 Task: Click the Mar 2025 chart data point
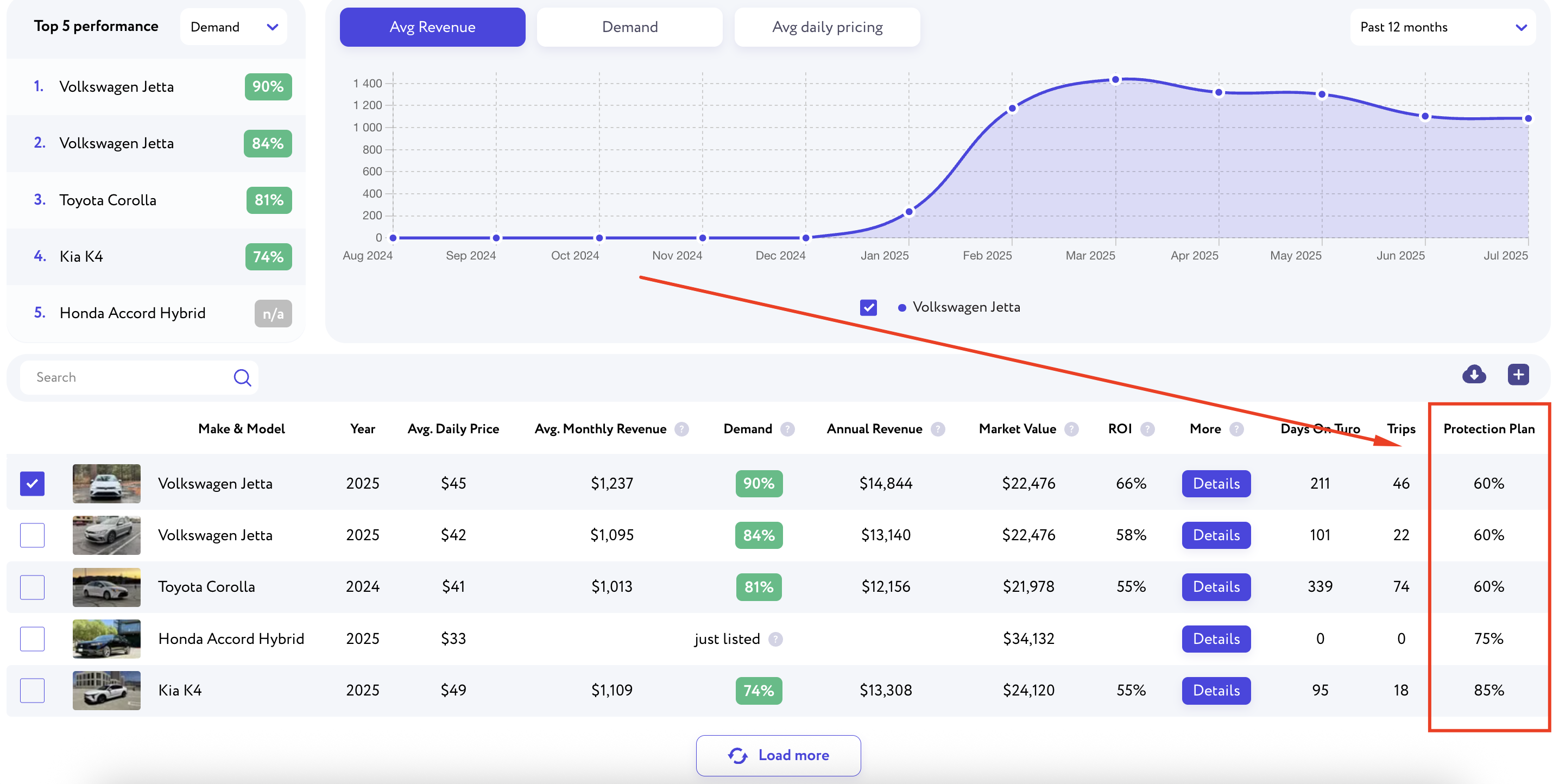point(1115,80)
